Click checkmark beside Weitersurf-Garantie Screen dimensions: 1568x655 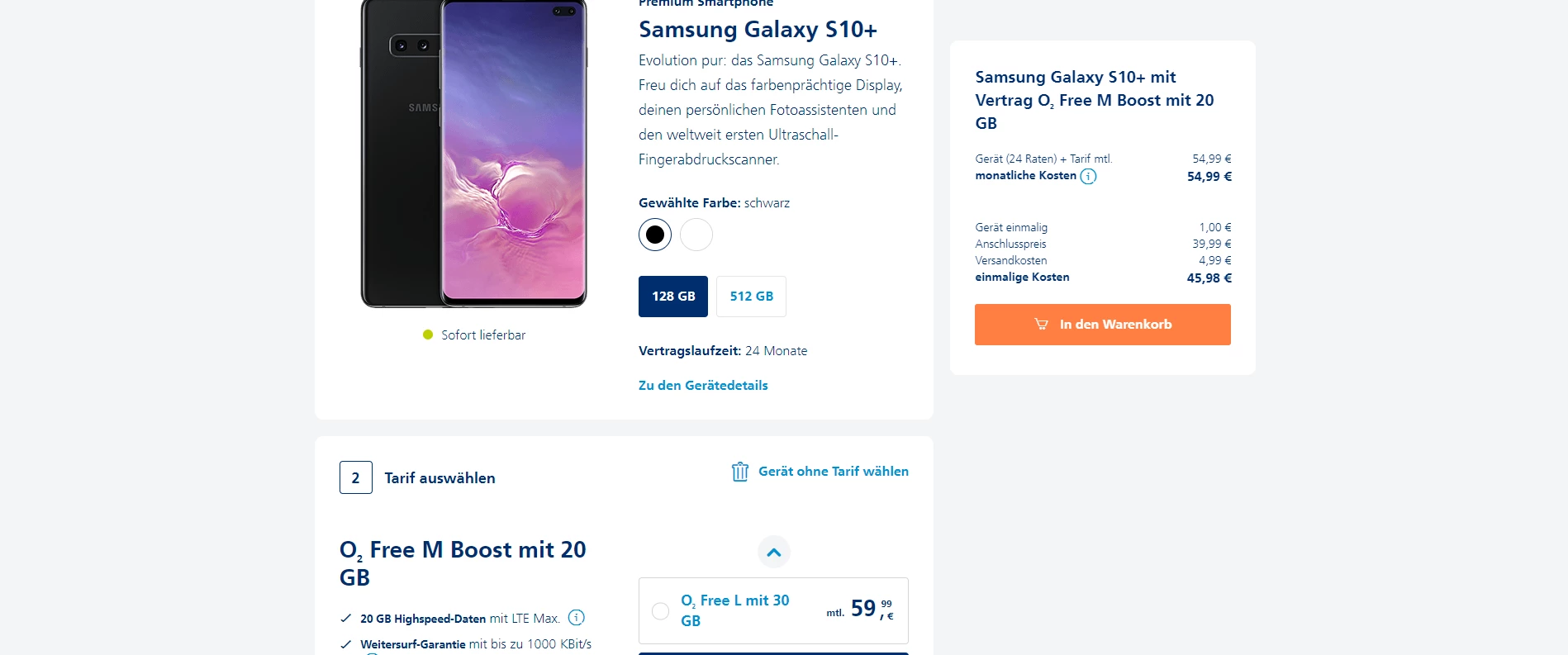pyautogui.click(x=346, y=644)
